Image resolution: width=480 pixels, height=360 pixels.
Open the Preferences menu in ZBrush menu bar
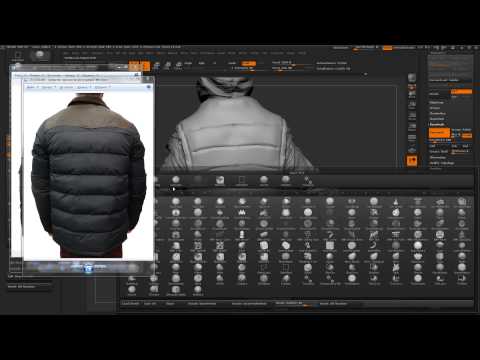[207, 53]
